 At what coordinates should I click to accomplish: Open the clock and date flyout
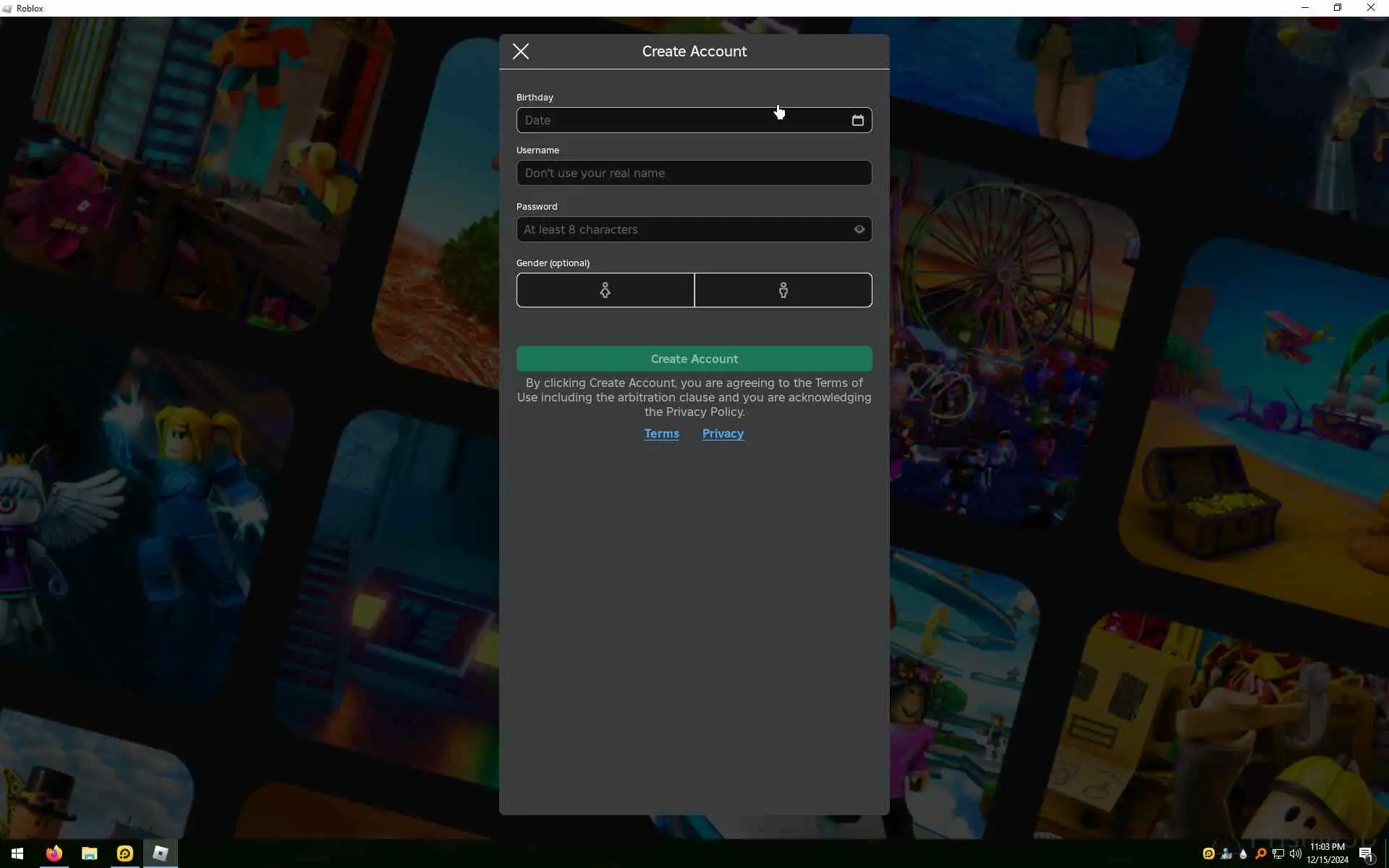1327,854
